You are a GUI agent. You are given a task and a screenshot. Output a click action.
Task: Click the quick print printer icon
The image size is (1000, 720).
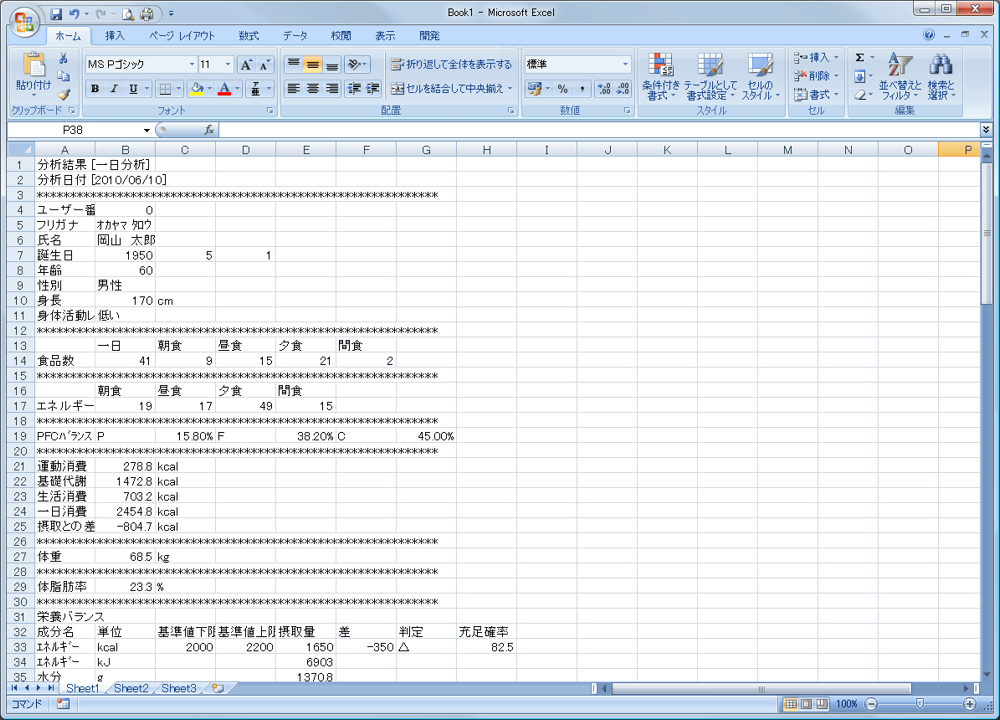147,13
